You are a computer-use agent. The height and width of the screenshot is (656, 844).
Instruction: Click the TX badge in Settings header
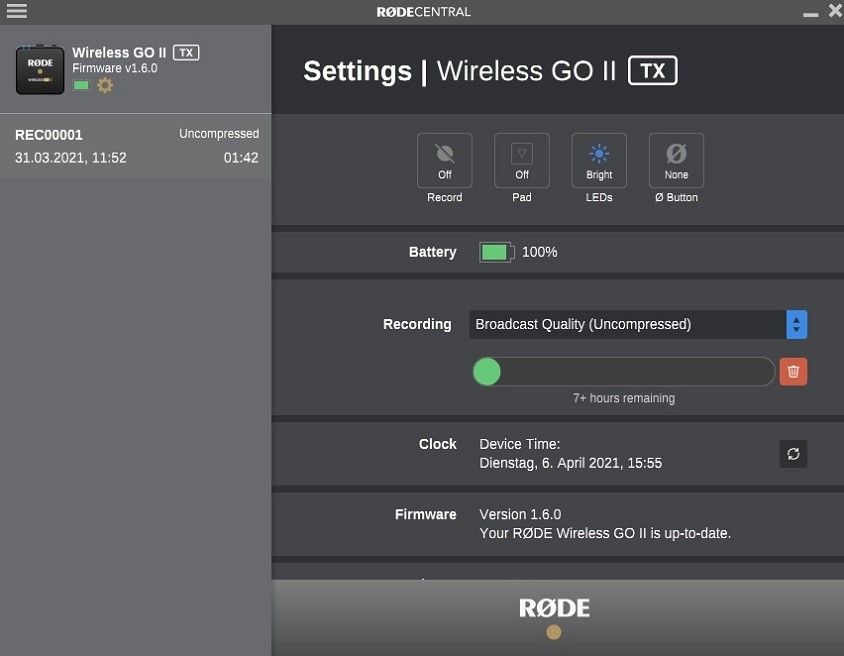[652, 70]
